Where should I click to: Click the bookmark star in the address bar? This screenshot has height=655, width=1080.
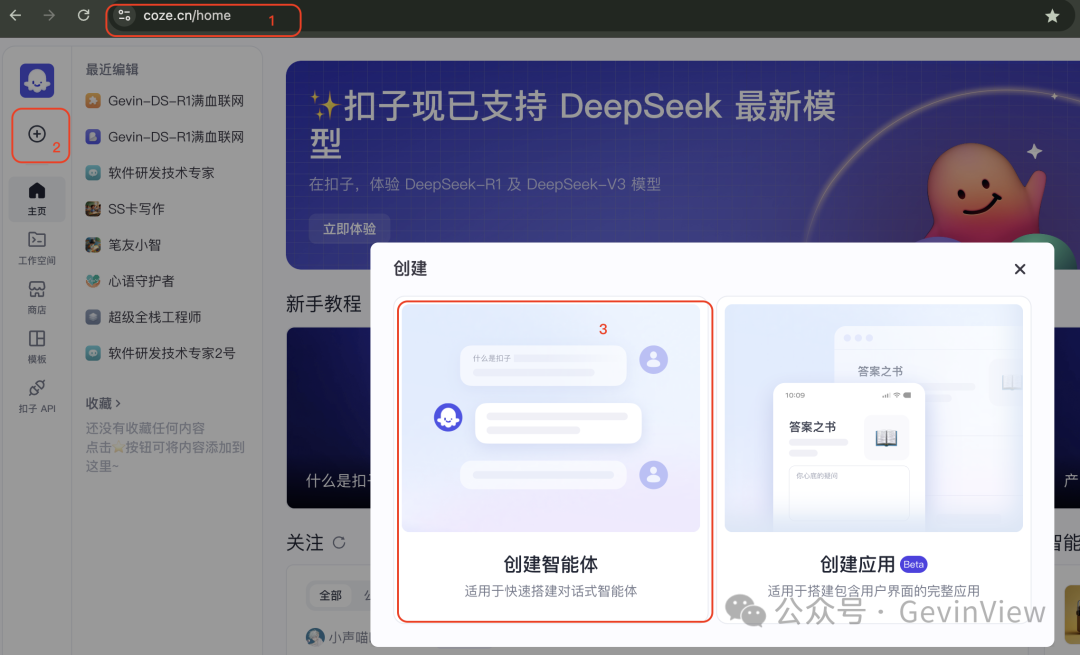tap(1051, 16)
